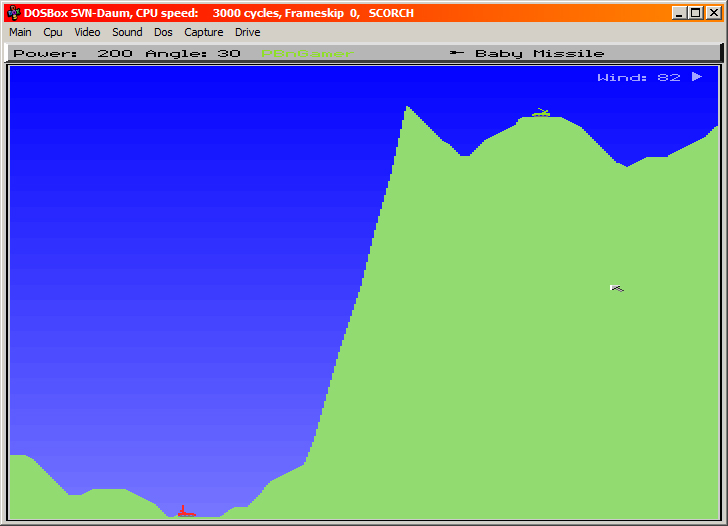728x526 pixels.
Task: Maximize the DOSBox window
Action: pos(695,13)
